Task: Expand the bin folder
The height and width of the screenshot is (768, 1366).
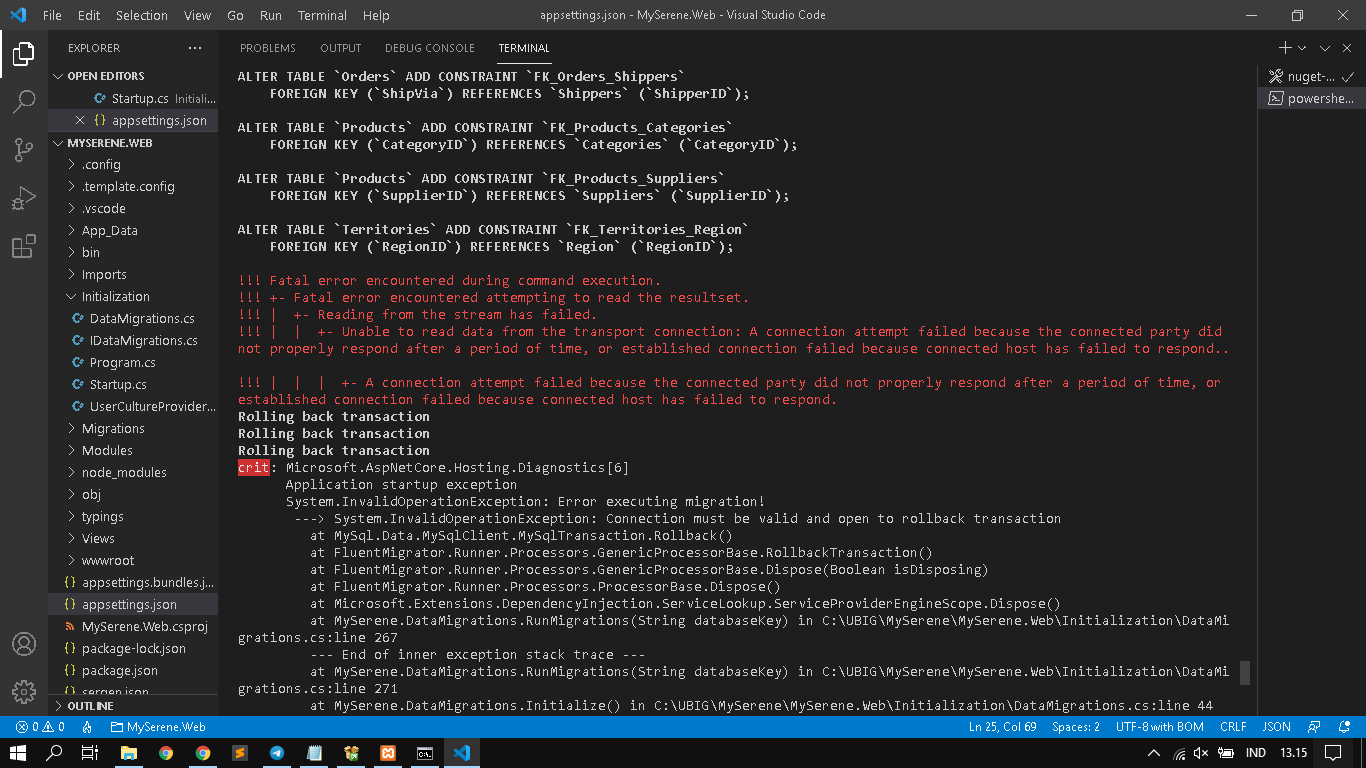Action: [133, 252]
